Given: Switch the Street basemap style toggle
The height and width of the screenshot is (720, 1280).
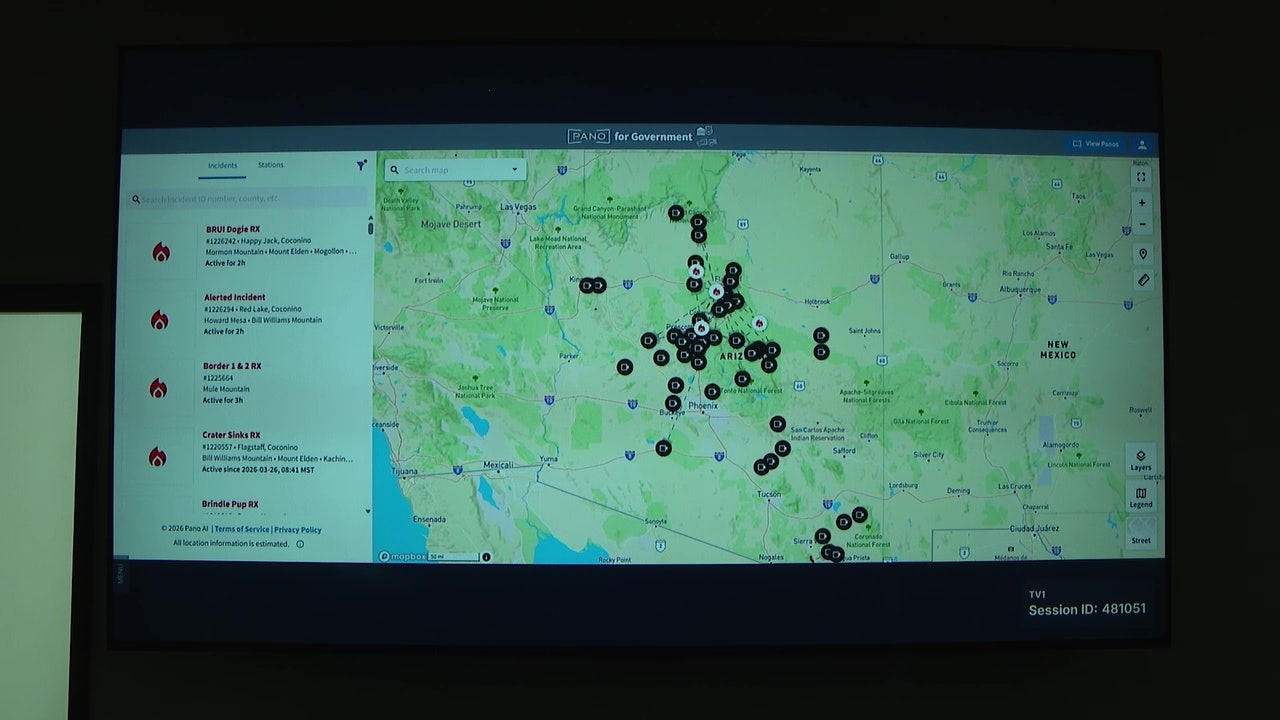Looking at the screenshot, I should click(1141, 532).
